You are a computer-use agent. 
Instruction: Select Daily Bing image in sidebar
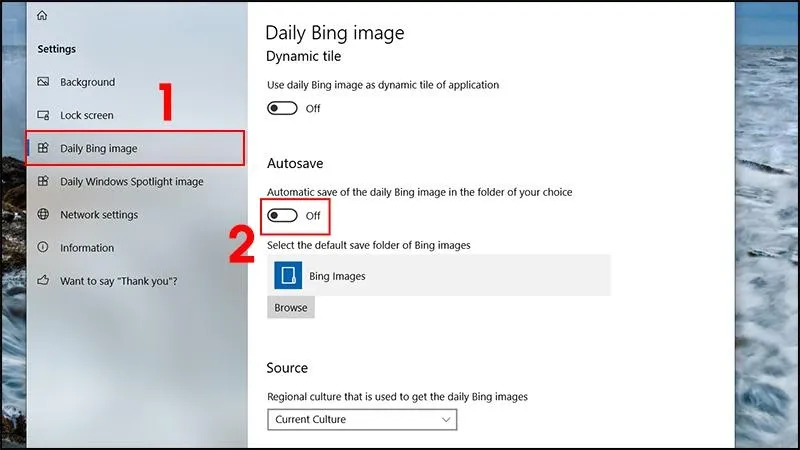tap(136, 148)
